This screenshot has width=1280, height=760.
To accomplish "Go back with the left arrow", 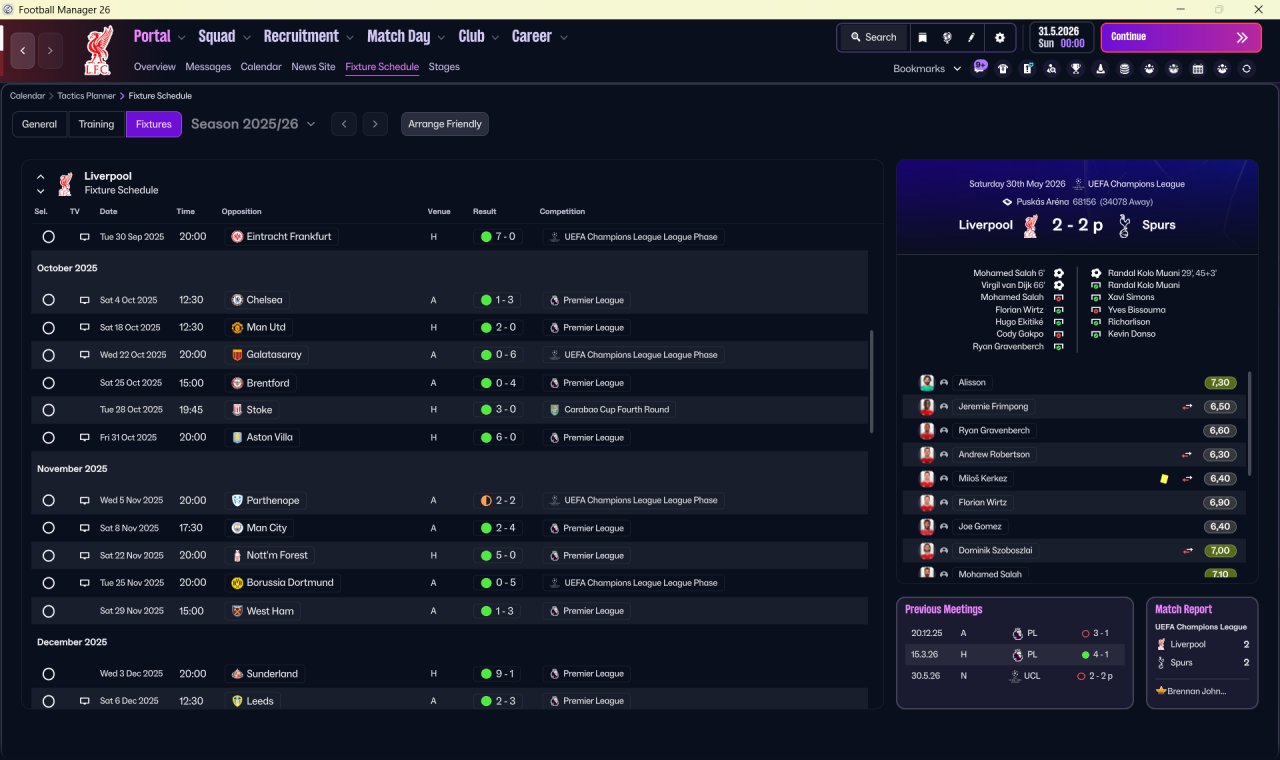I will coord(23,49).
